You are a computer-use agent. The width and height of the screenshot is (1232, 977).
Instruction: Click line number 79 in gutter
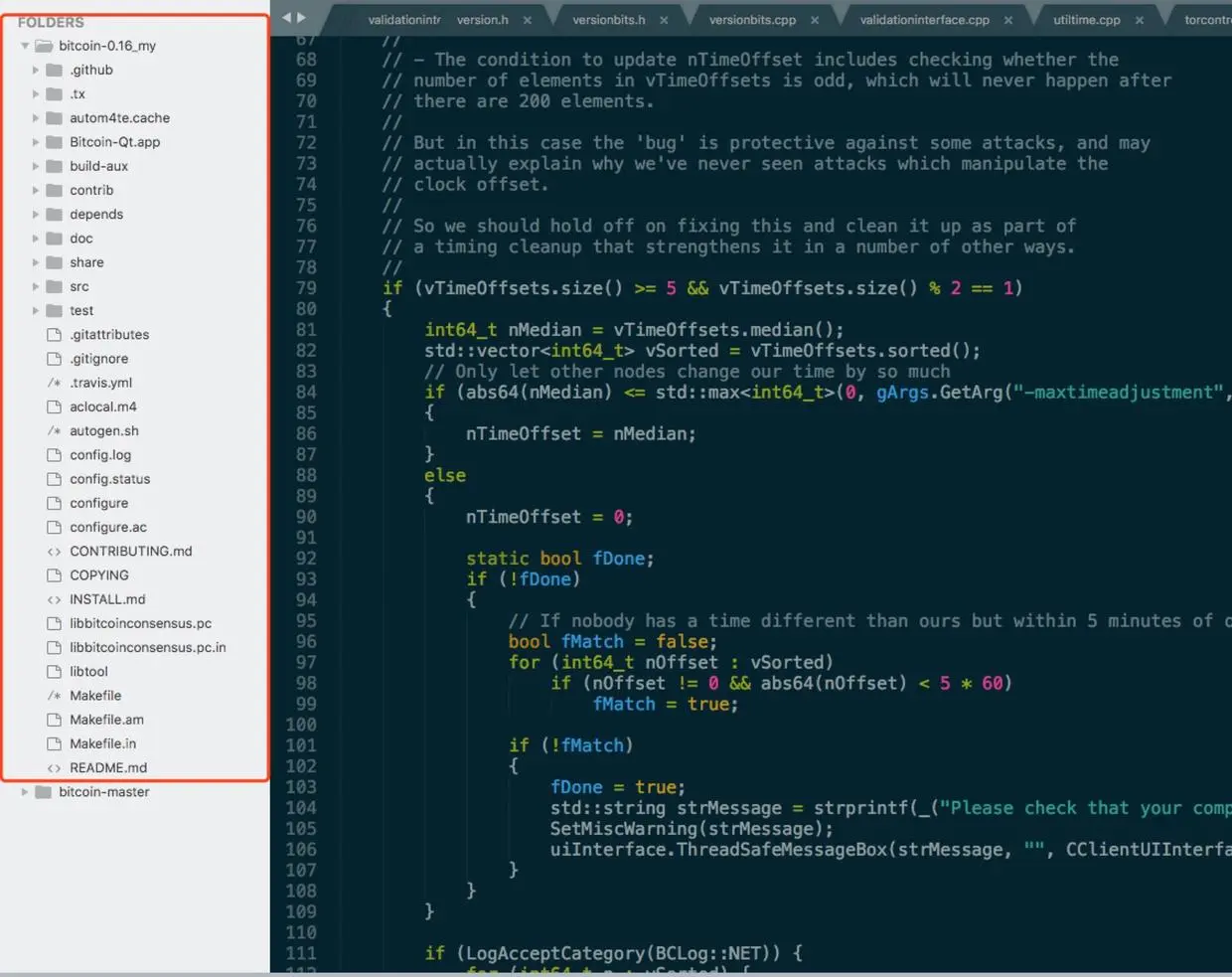coord(306,288)
